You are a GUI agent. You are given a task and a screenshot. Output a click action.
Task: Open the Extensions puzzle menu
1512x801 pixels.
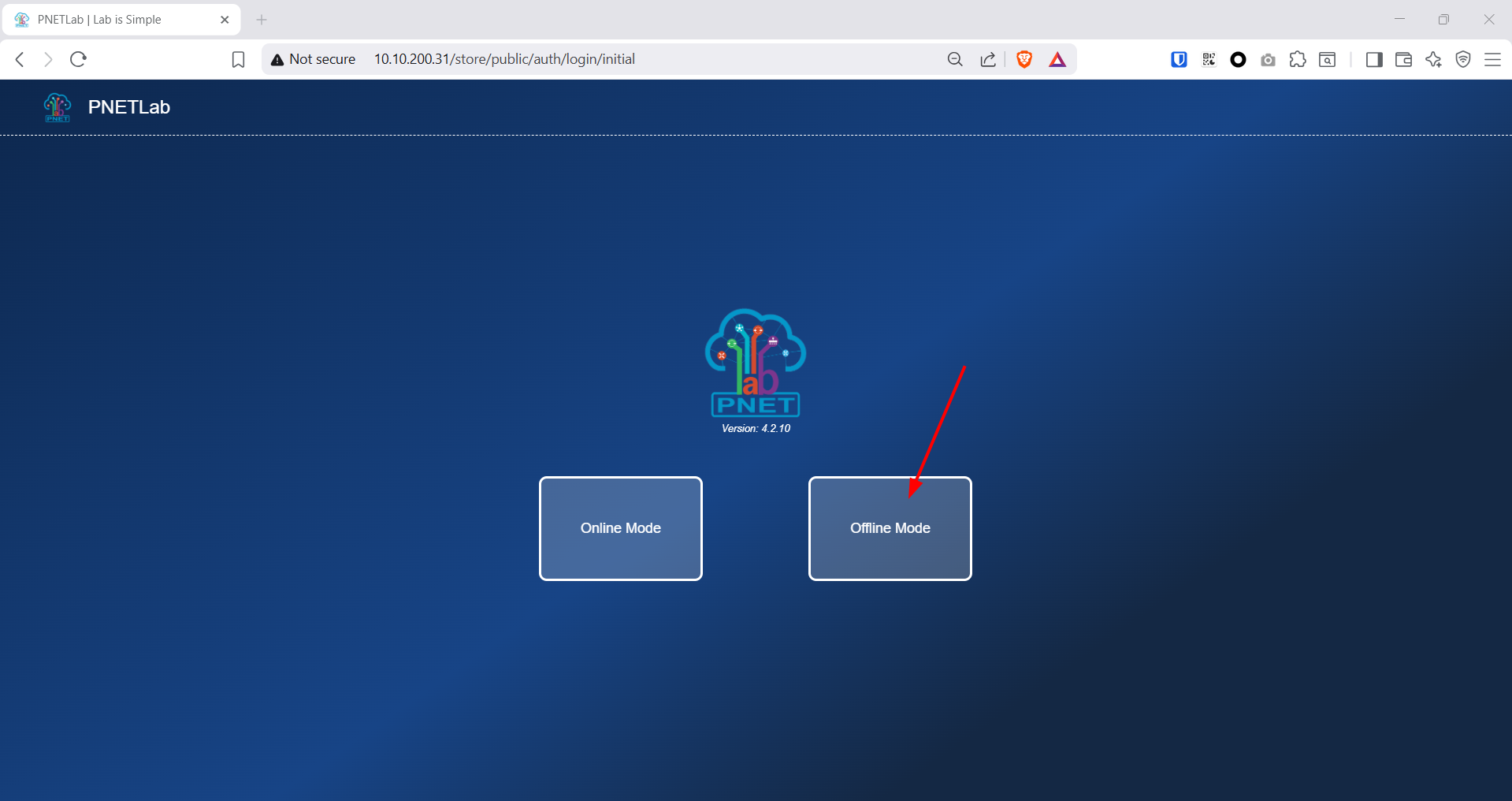tap(1298, 59)
